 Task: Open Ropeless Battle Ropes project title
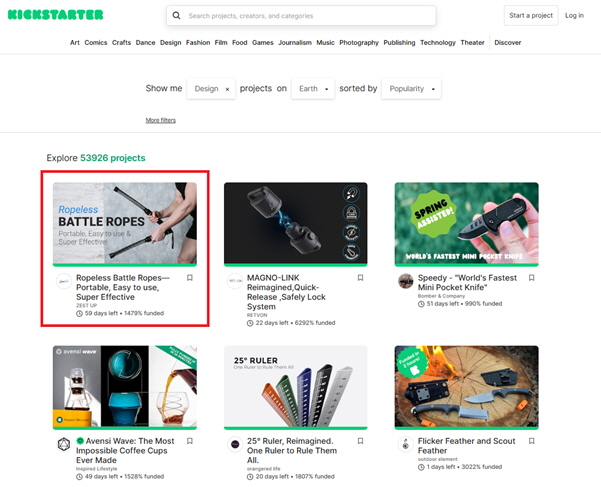(x=123, y=287)
